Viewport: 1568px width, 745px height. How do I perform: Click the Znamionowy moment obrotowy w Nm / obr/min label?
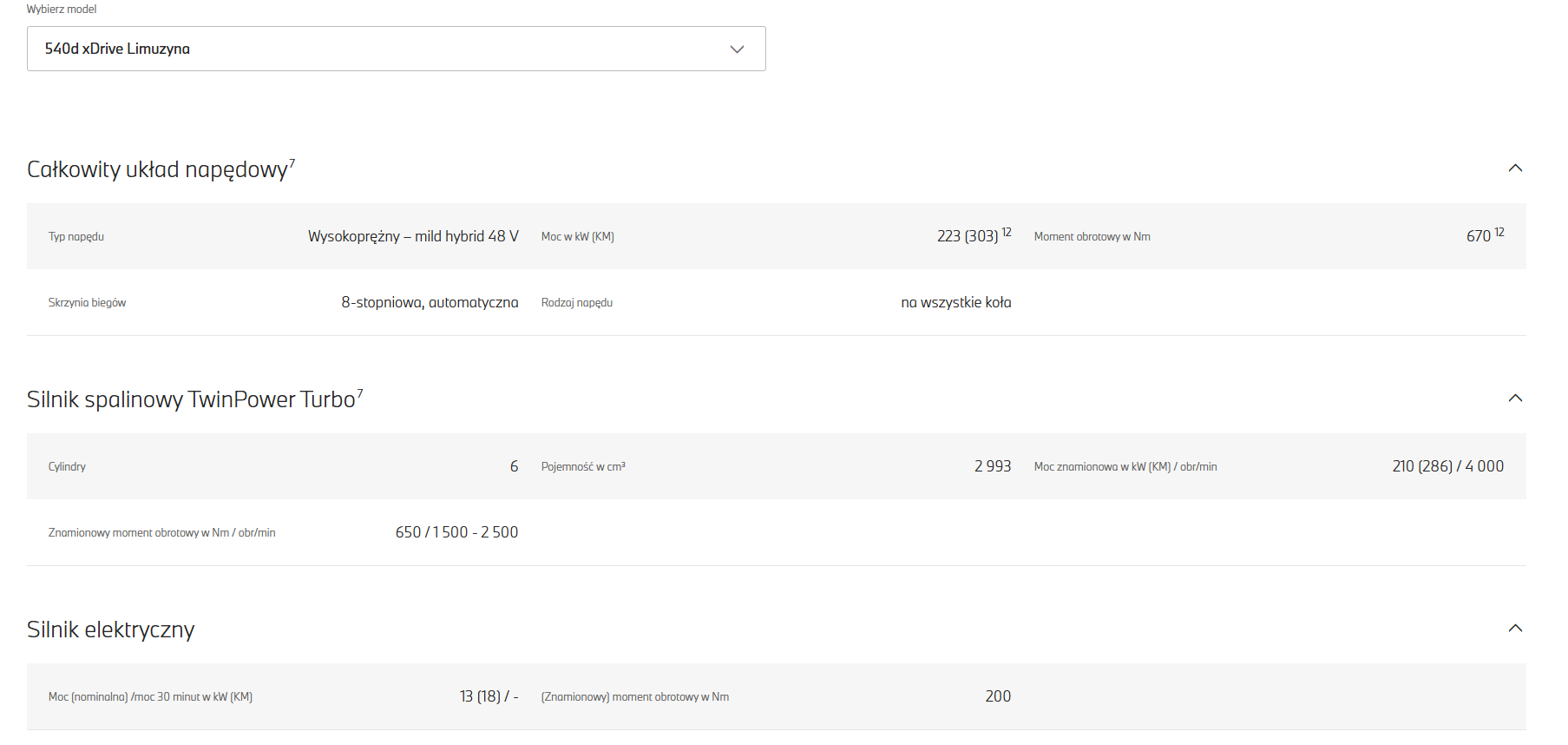pyautogui.click(x=162, y=533)
